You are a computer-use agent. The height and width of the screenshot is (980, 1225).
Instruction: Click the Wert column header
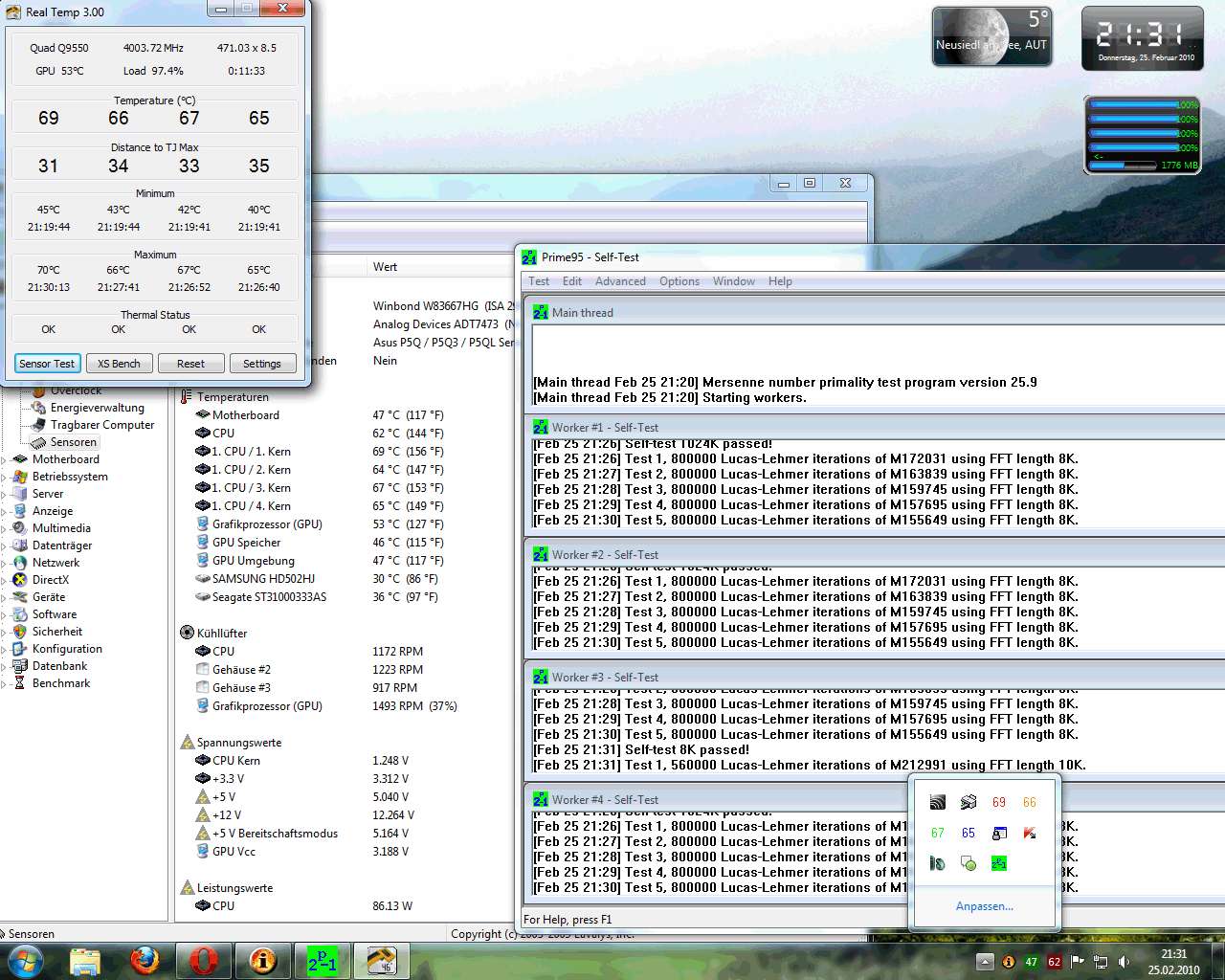click(385, 267)
